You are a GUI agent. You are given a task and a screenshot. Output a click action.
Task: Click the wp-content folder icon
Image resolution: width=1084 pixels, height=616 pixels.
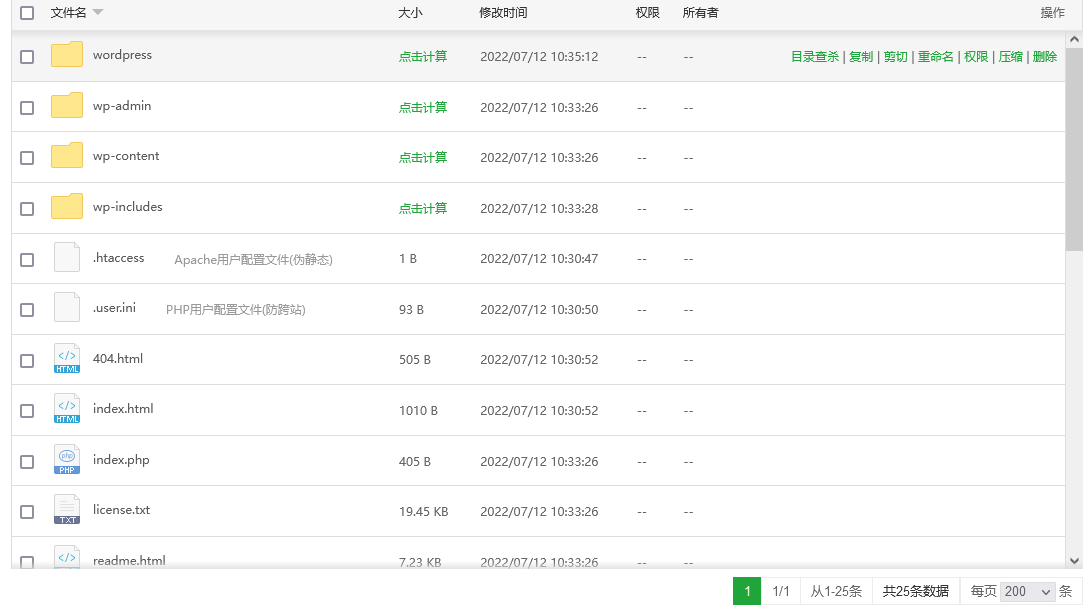point(67,156)
